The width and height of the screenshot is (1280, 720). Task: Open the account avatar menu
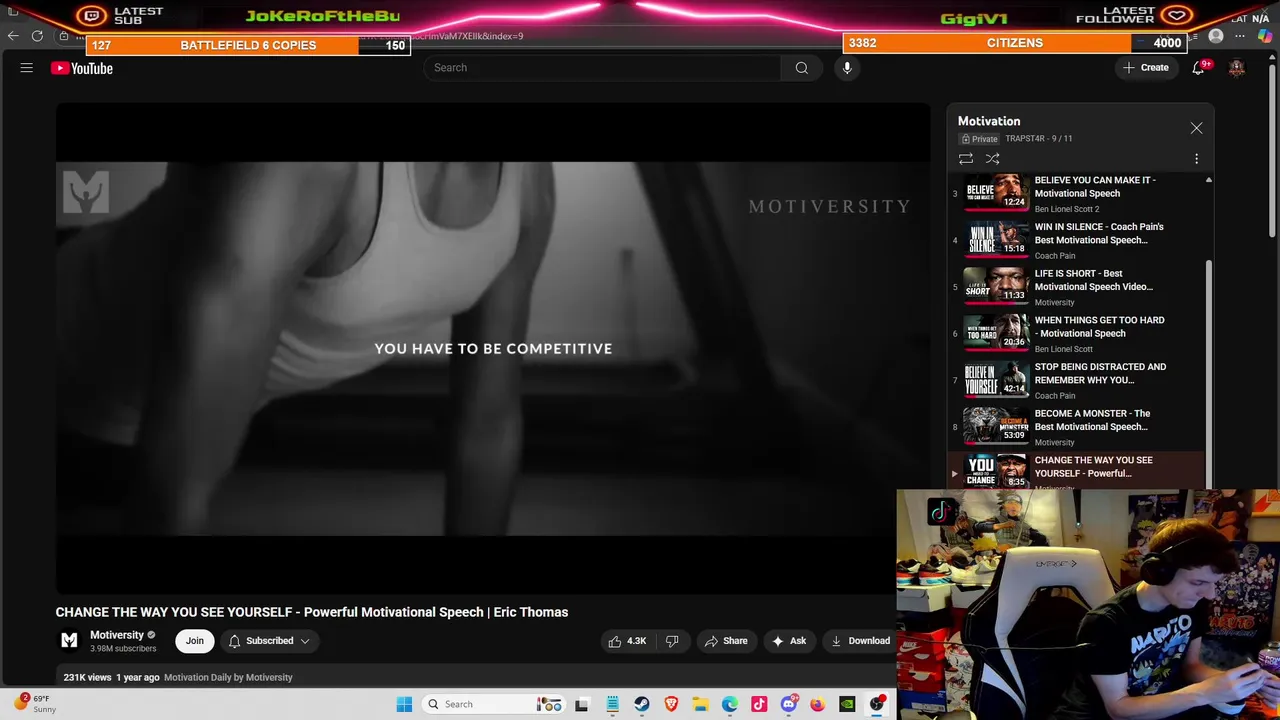[1237, 68]
